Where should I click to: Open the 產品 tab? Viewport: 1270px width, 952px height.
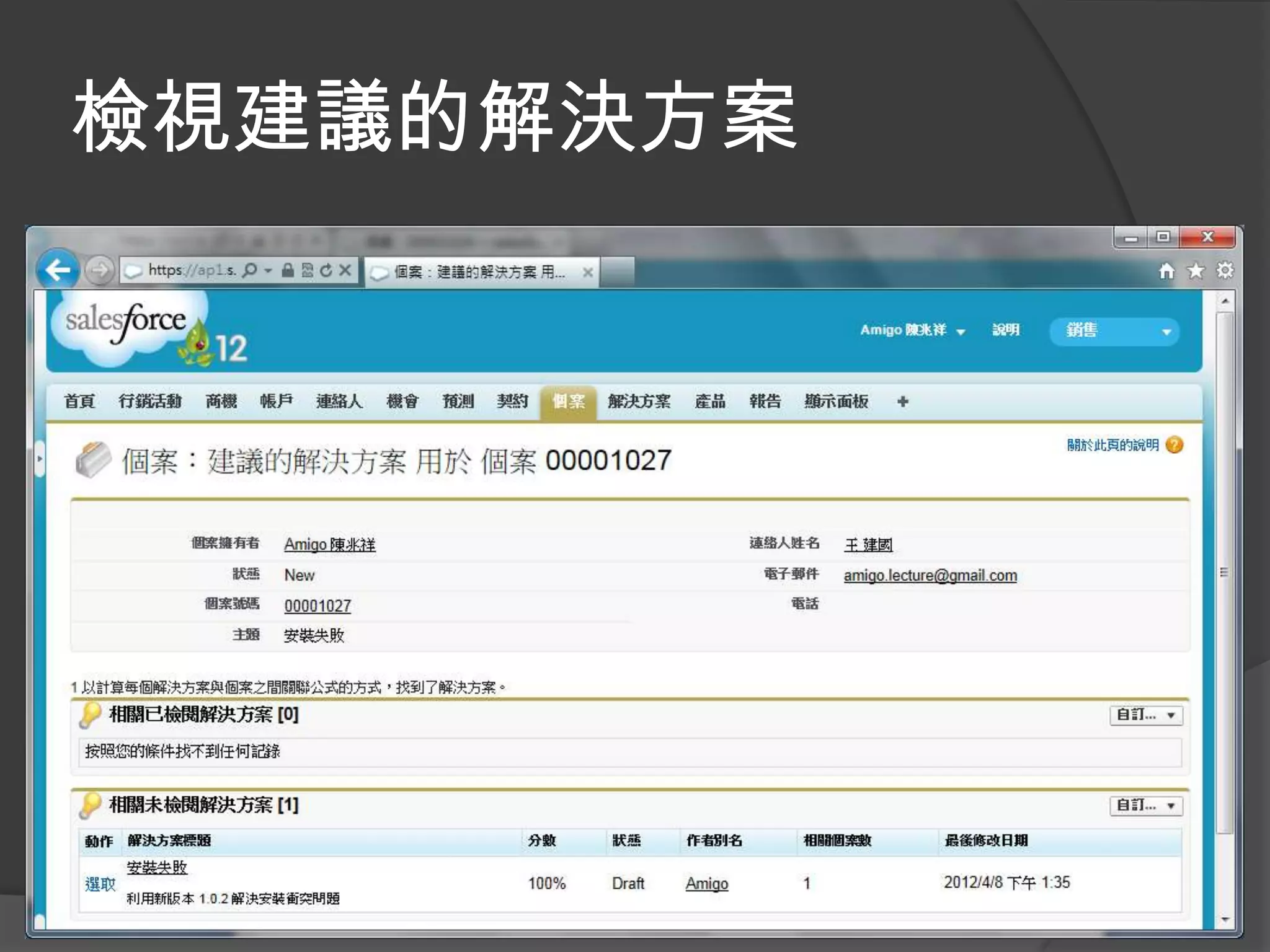711,402
